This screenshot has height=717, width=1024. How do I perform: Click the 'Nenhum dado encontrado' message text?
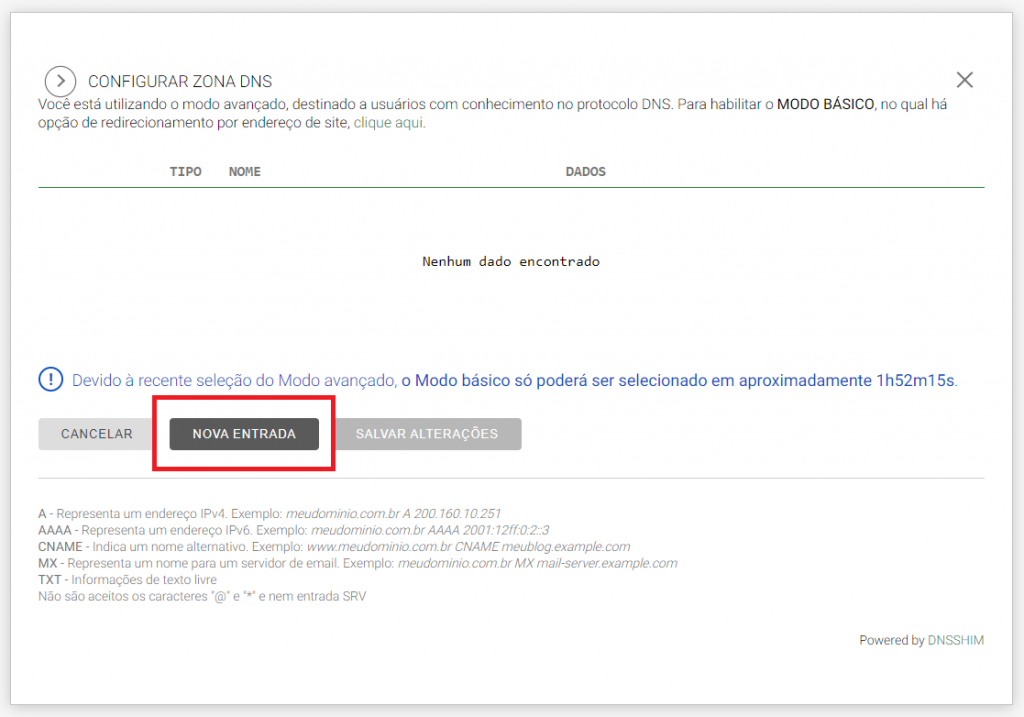click(511, 261)
